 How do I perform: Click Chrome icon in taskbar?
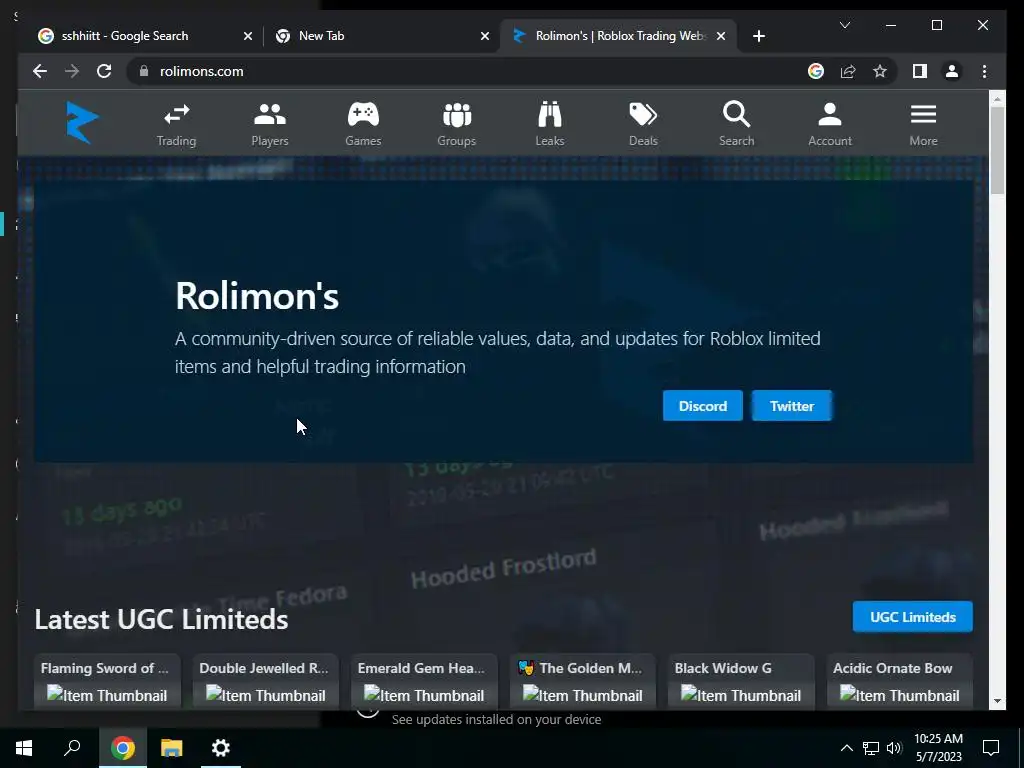tap(122, 748)
